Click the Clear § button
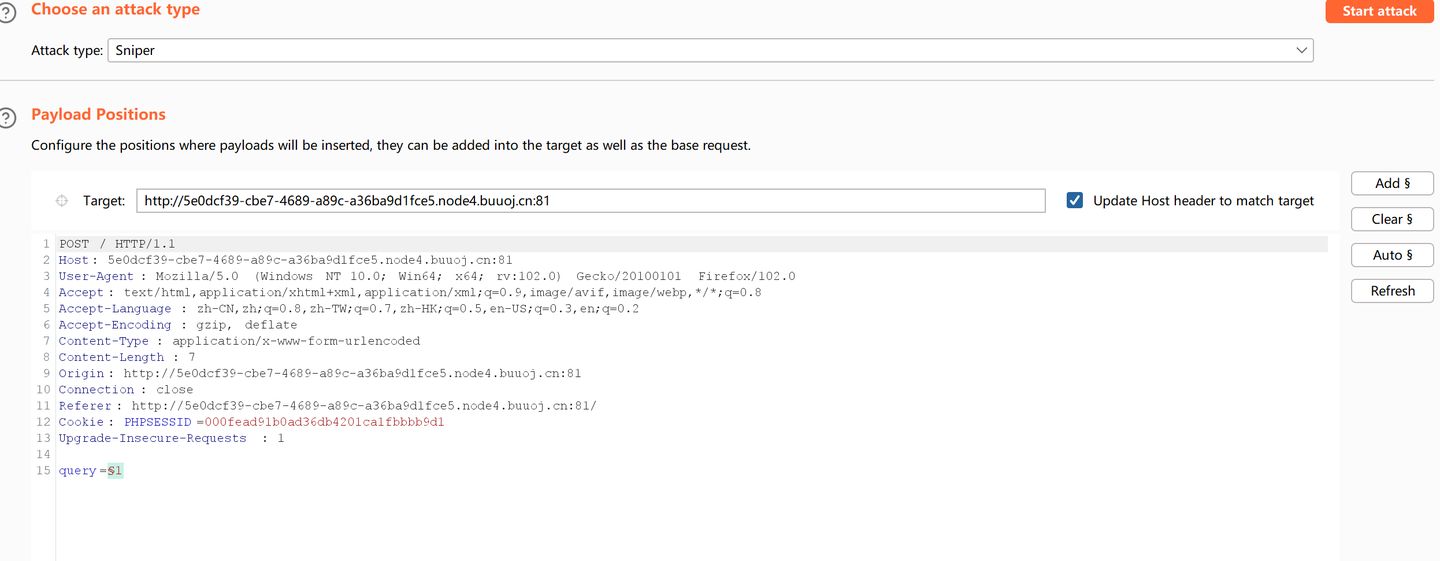Screen dimensions: 1440x561 click(1392, 219)
